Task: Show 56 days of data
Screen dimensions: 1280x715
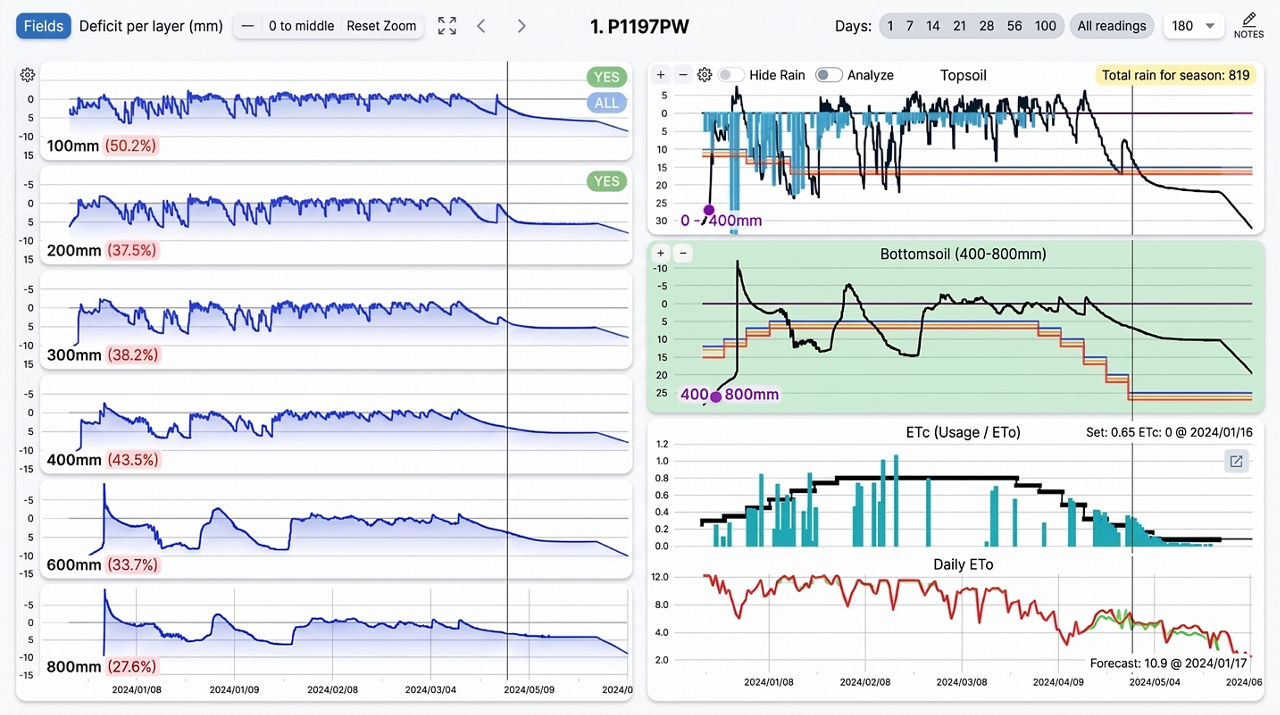Action: tap(1014, 26)
